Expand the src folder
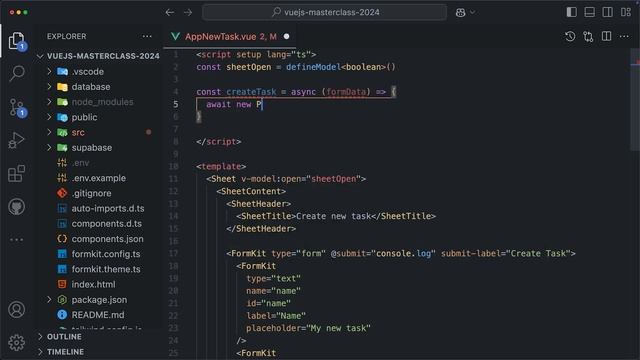 pos(49,132)
